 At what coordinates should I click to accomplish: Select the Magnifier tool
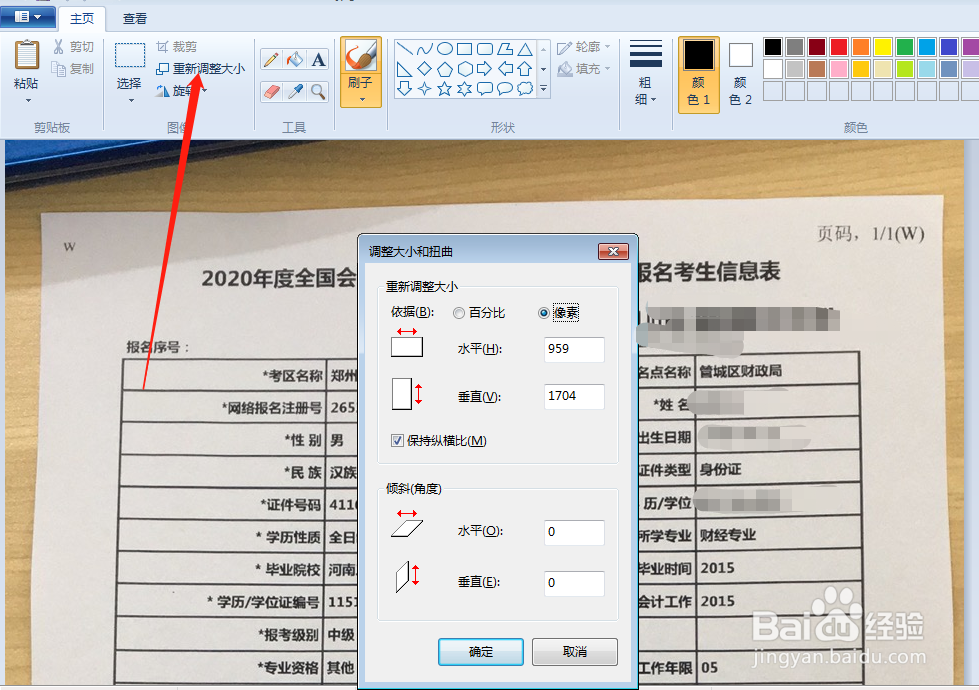(x=318, y=92)
